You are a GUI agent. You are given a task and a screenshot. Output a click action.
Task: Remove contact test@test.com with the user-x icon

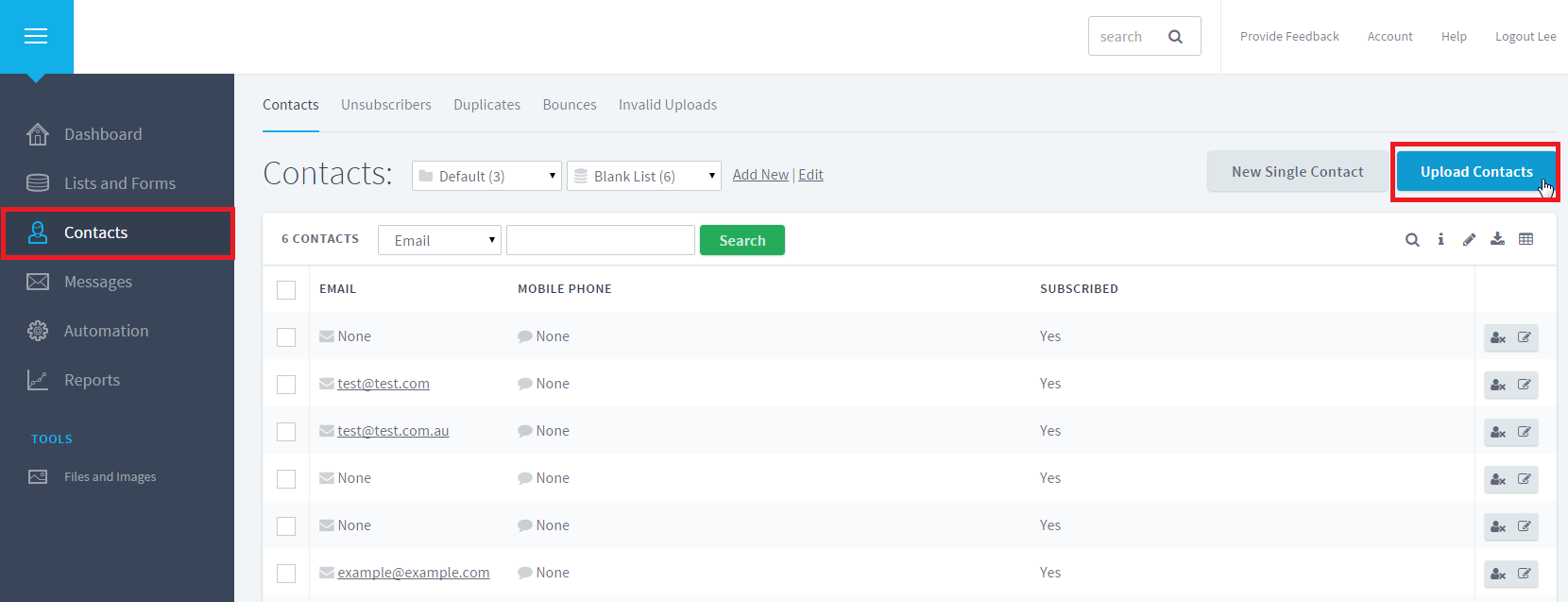(1498, 385)
